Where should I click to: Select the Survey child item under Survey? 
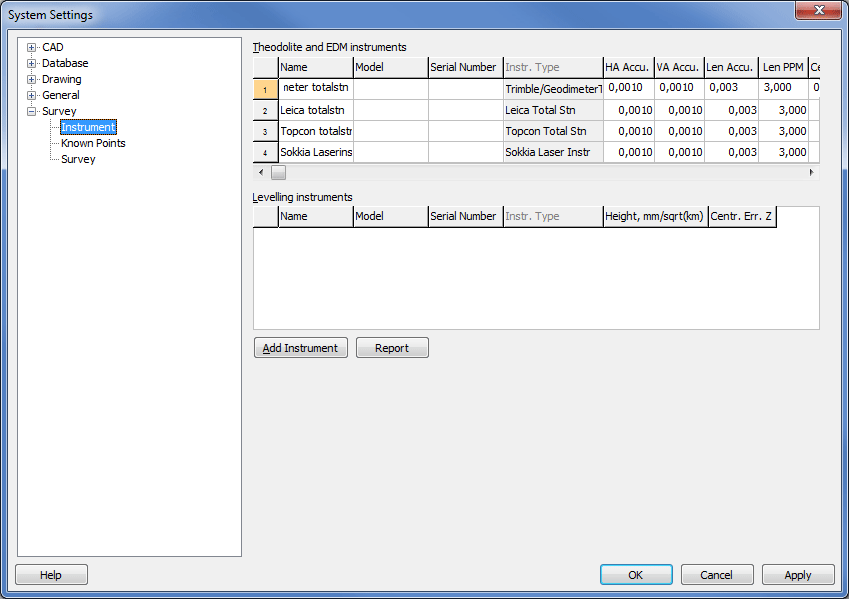[x=78, y=159]
